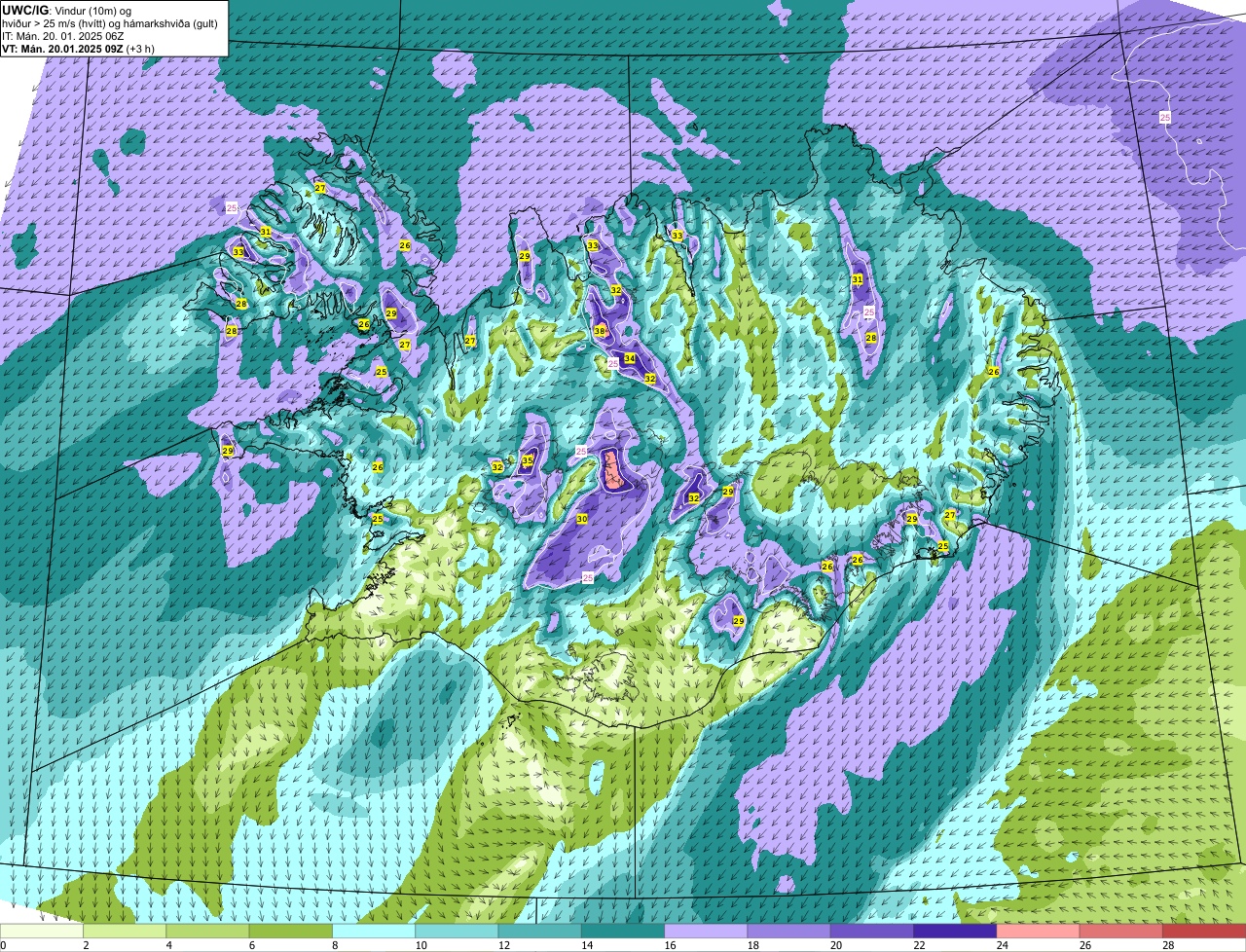Pick the 12–14 m/s teal legend swatch
The image size is (1246, 952).
coord(539,931)
